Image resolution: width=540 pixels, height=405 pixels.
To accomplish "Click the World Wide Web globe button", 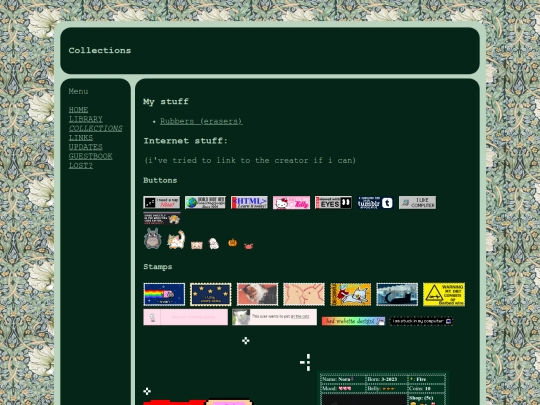I will [x=205, y=202].
